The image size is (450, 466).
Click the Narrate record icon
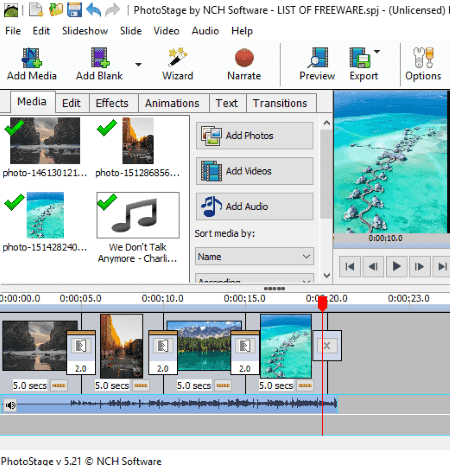[244, 58]
